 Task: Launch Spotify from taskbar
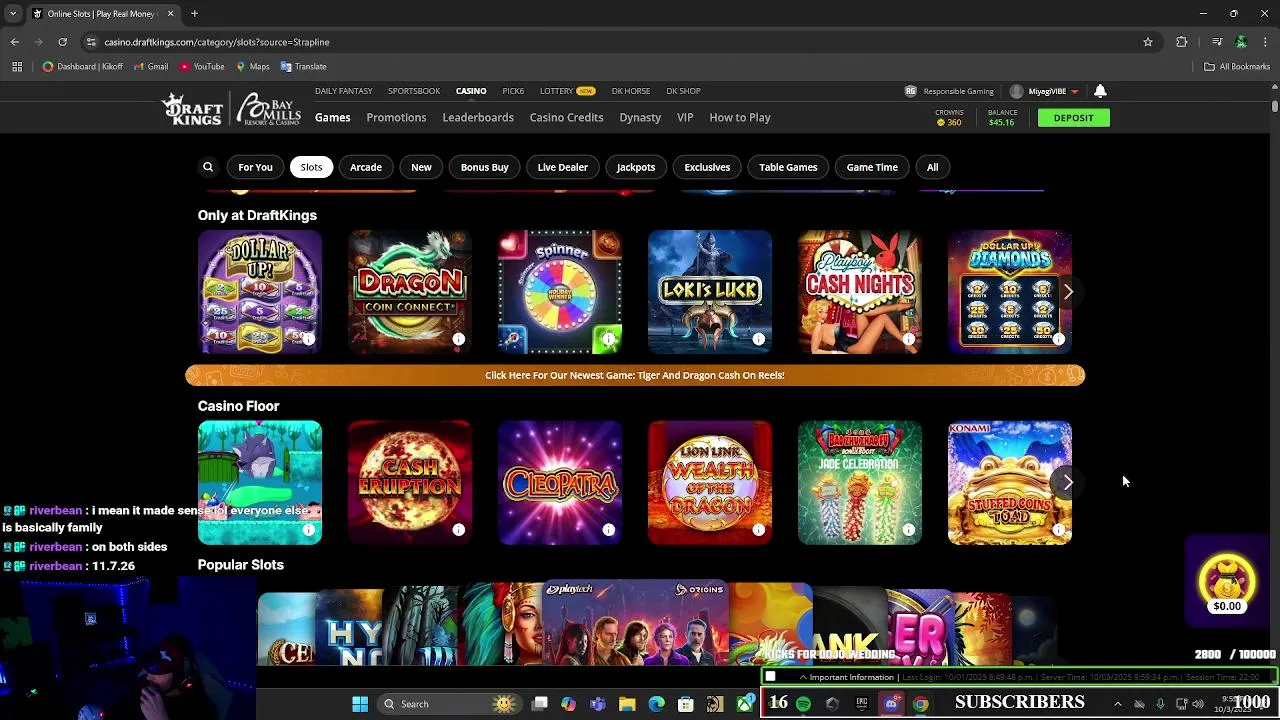[x=803, y=704]
